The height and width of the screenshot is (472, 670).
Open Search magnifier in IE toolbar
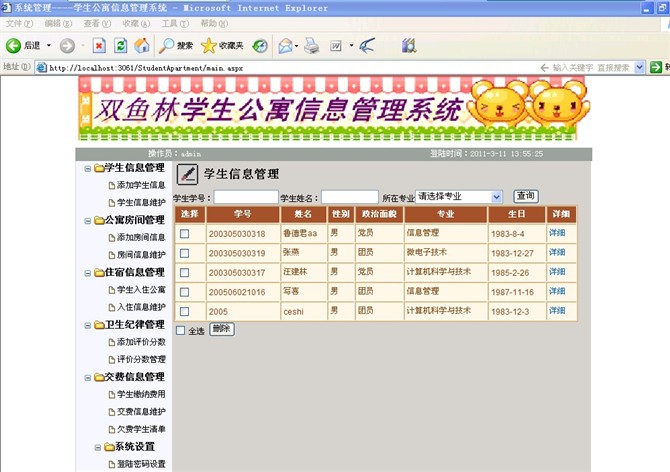pos(166,45)
